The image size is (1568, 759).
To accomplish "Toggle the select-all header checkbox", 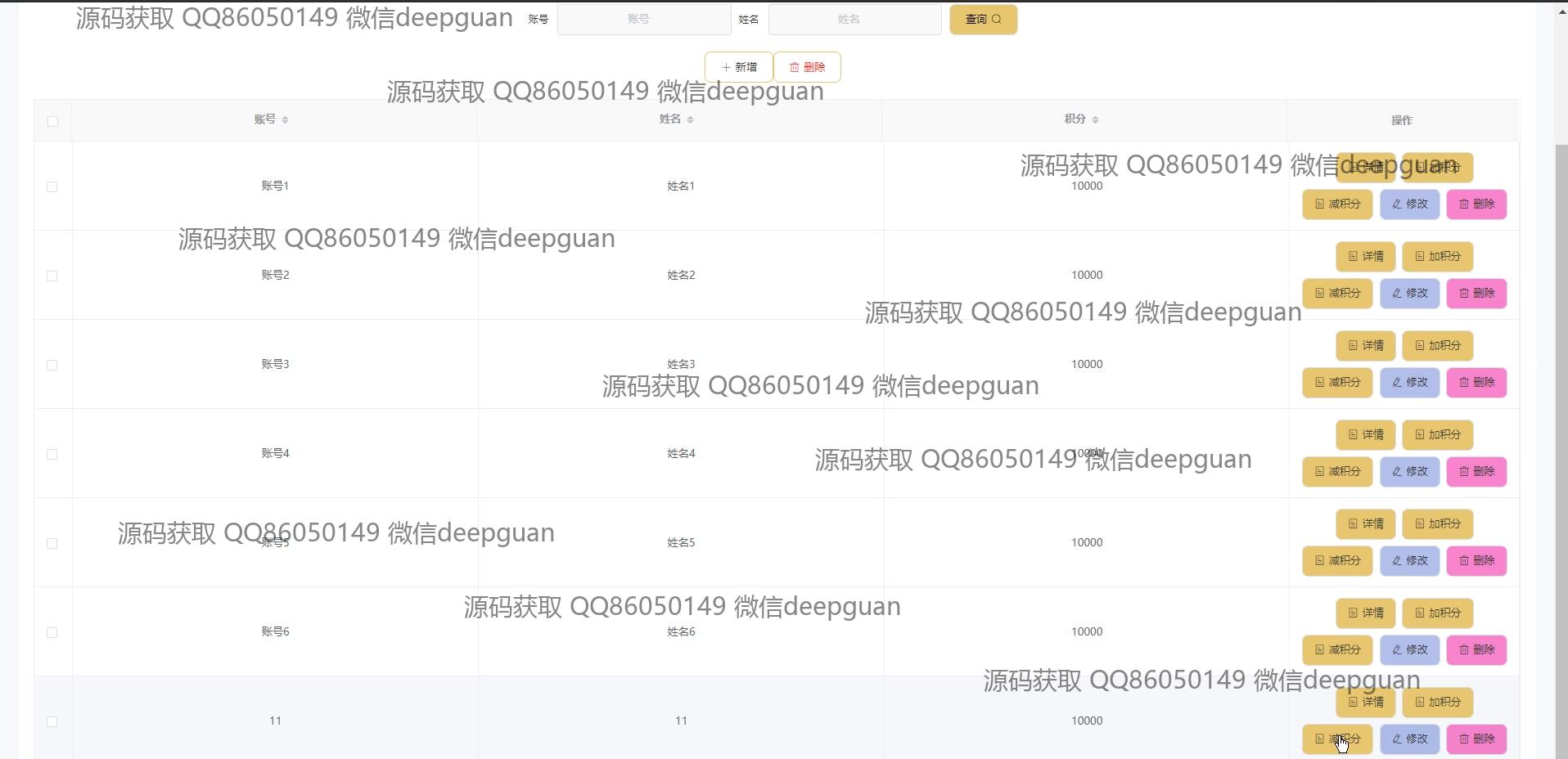I will 52,121.
